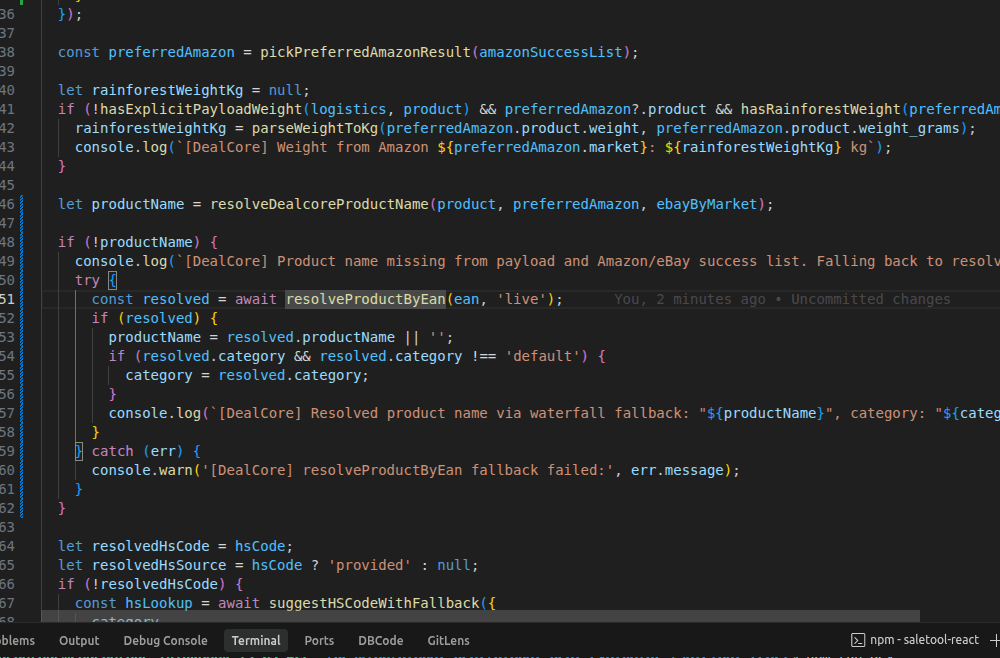
Task: Click hasExplicitPayloadWeight on line 41
Action: tap(201, 109)
